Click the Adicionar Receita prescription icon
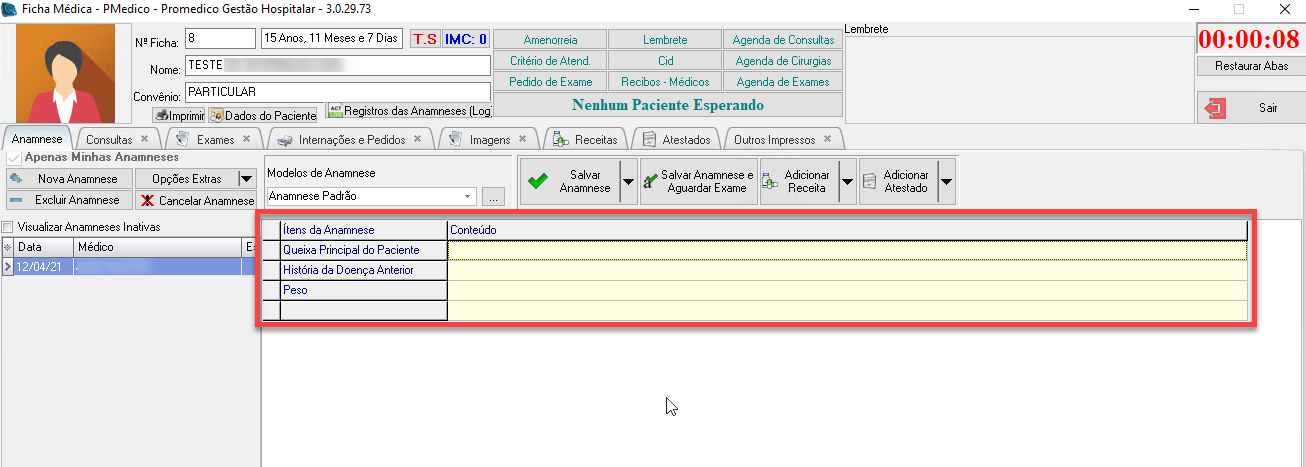The image size is (1306, 467). click(x=770, y=181)
